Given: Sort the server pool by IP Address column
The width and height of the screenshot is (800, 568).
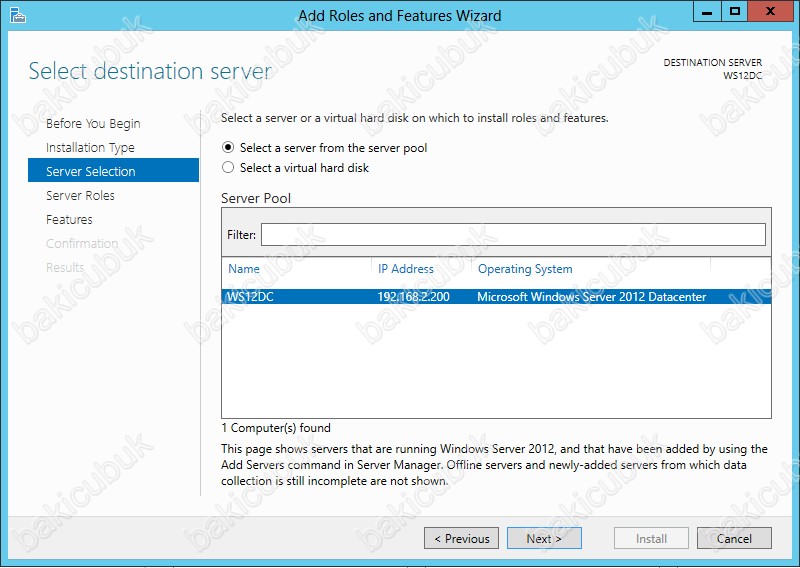Looking at the screenshot, I should click(x=406, y=269).
